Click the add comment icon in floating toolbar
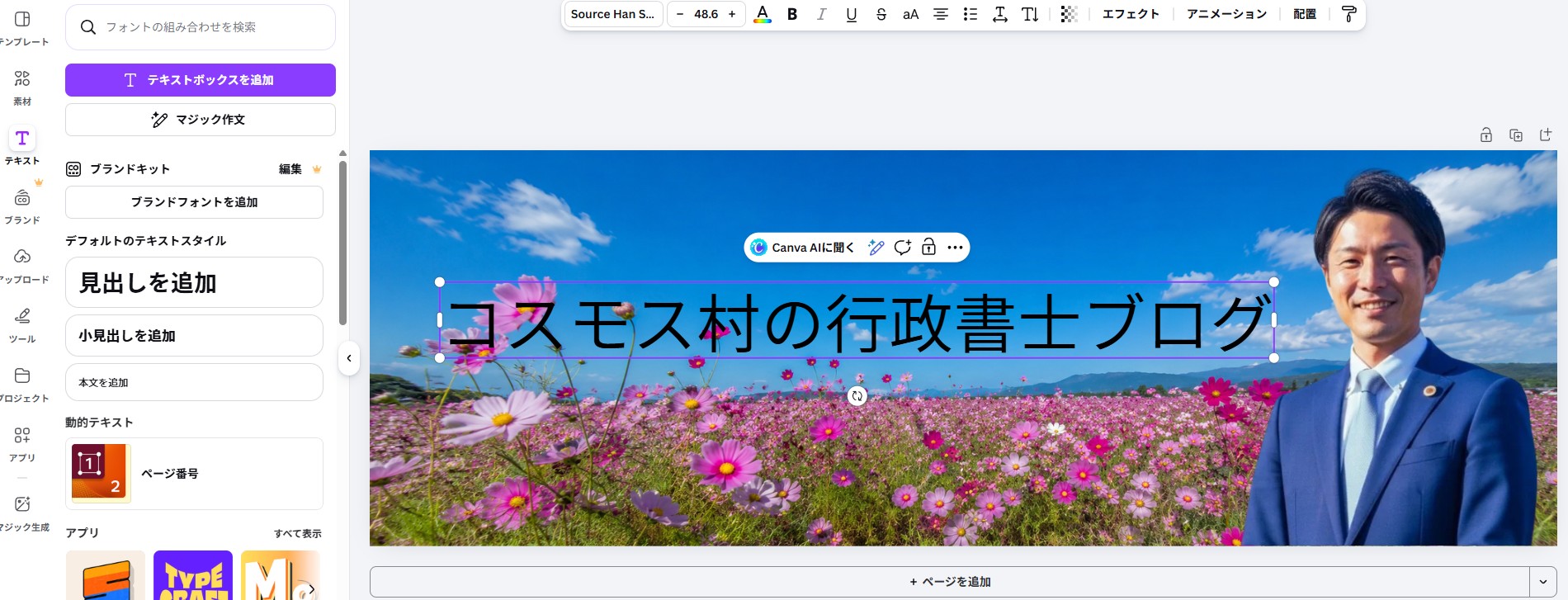This screenshot has width=1568, height=600. pos(903,248)
